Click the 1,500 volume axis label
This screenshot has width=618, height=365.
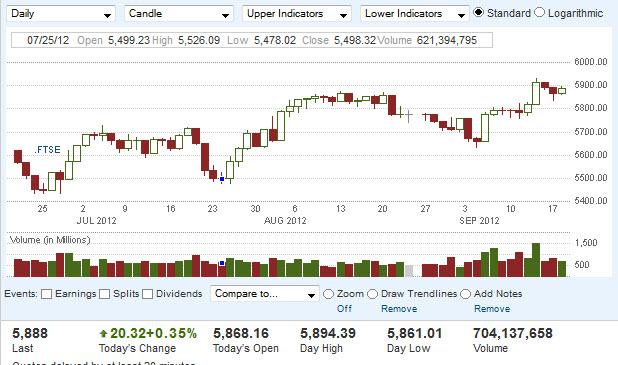pos(586,243)
